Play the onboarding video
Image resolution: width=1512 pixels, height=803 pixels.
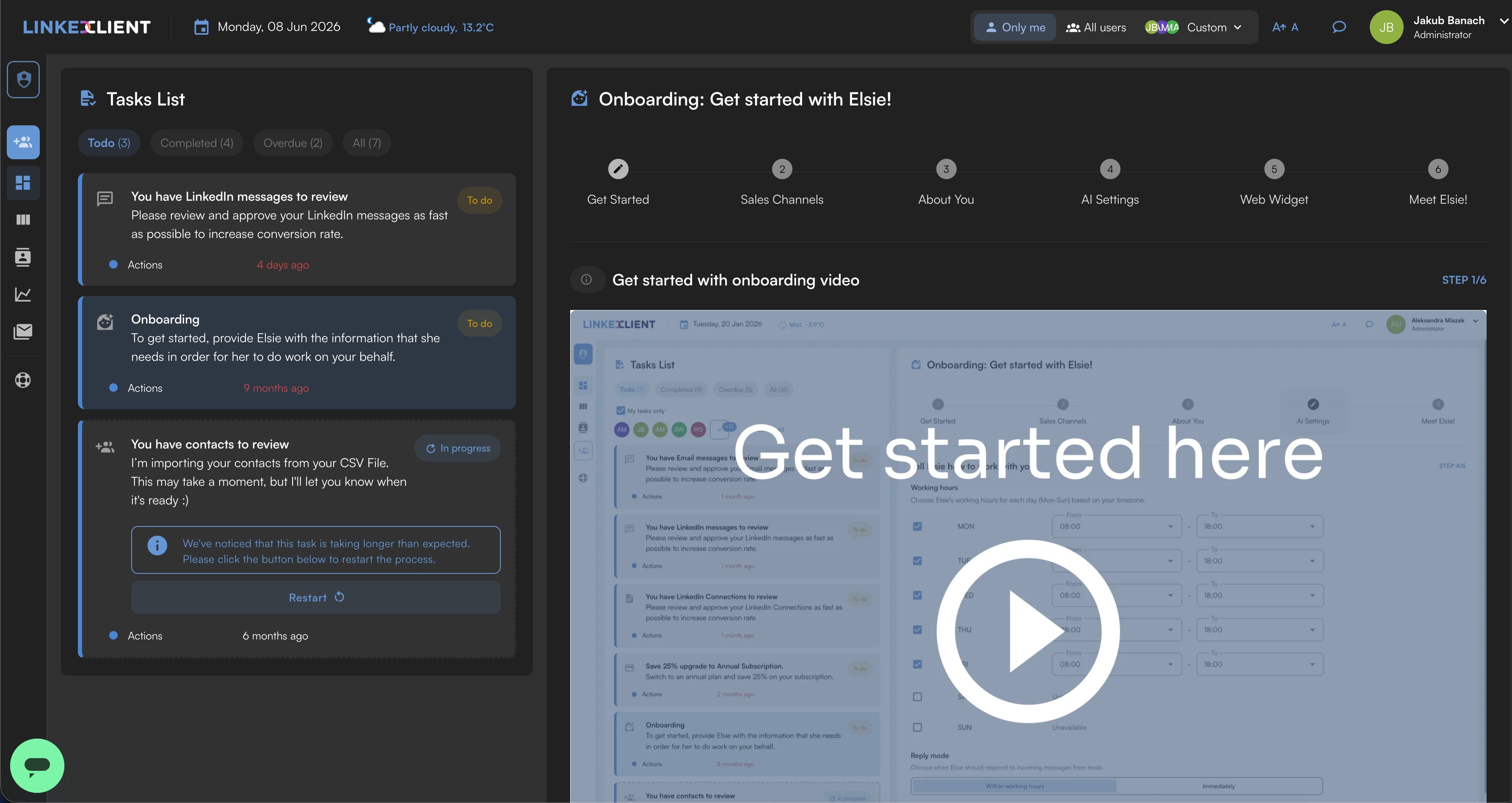(1028, 631)
